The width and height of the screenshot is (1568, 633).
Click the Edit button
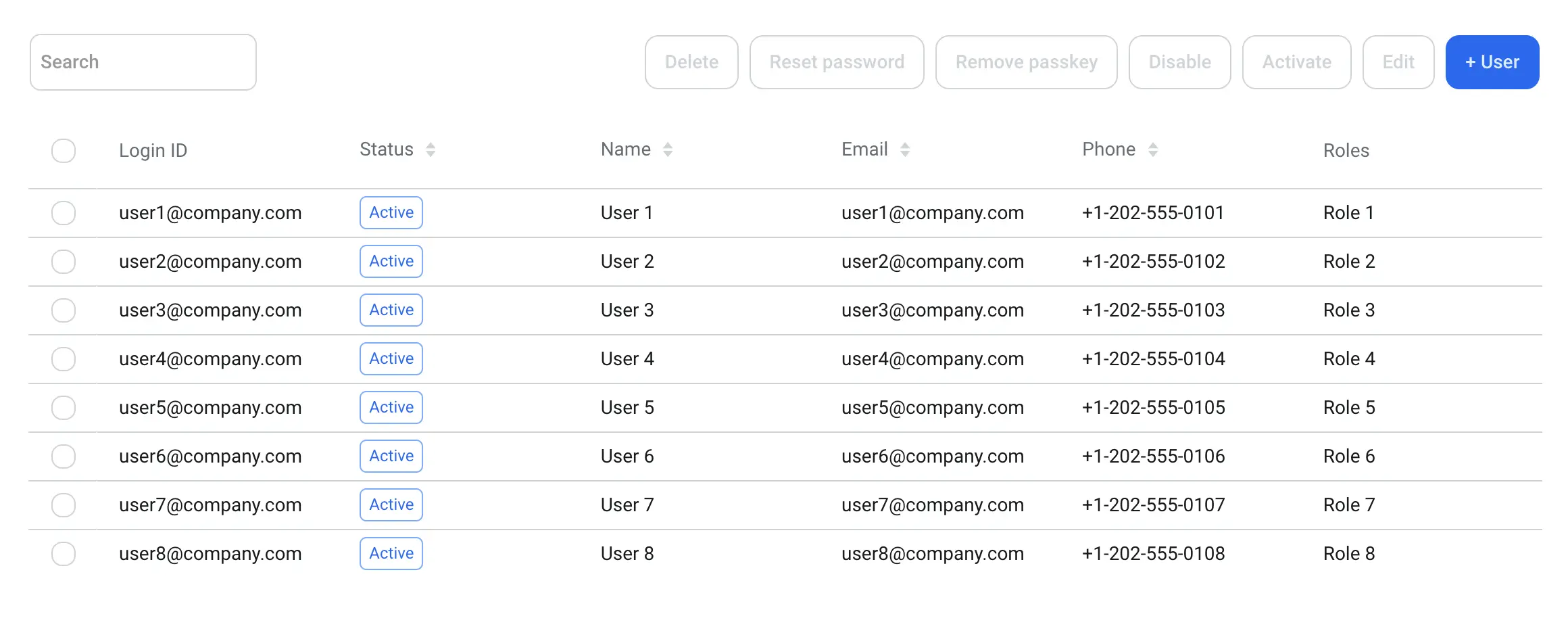point(1398,62)
